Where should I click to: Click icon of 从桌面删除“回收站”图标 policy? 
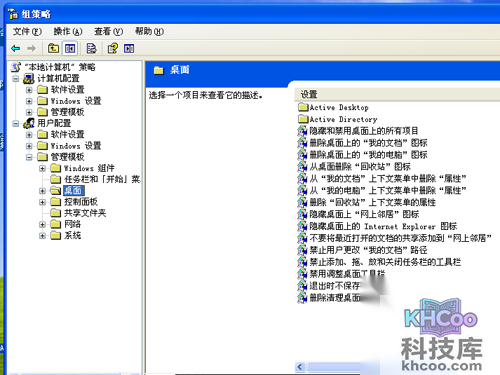(302, 167)
